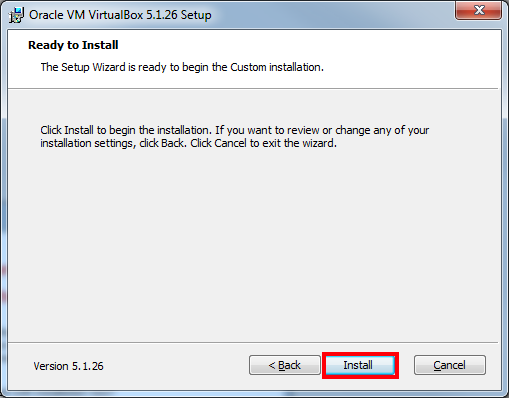The height and width of the screenshot is (398, 509).
Task: Click the words exit the wizard in instructions
Action: [299, 143]
